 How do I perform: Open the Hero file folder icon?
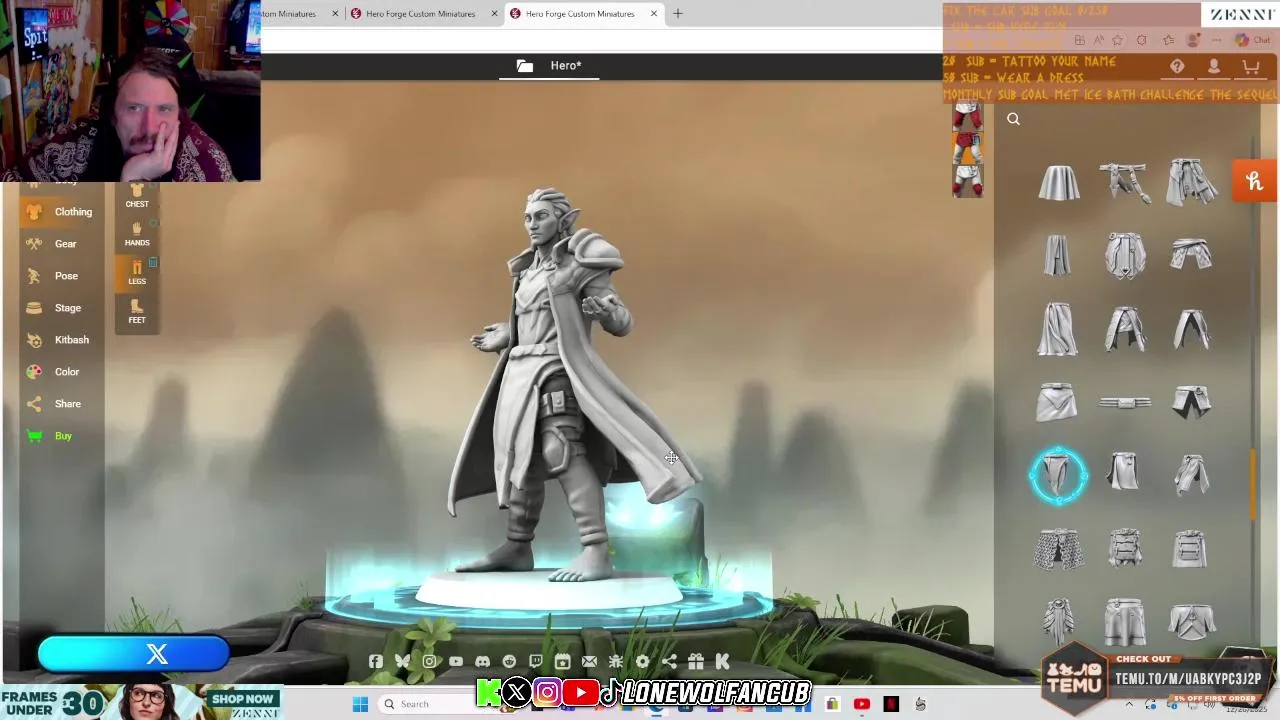pyautogui.click(x=524, y=66)
